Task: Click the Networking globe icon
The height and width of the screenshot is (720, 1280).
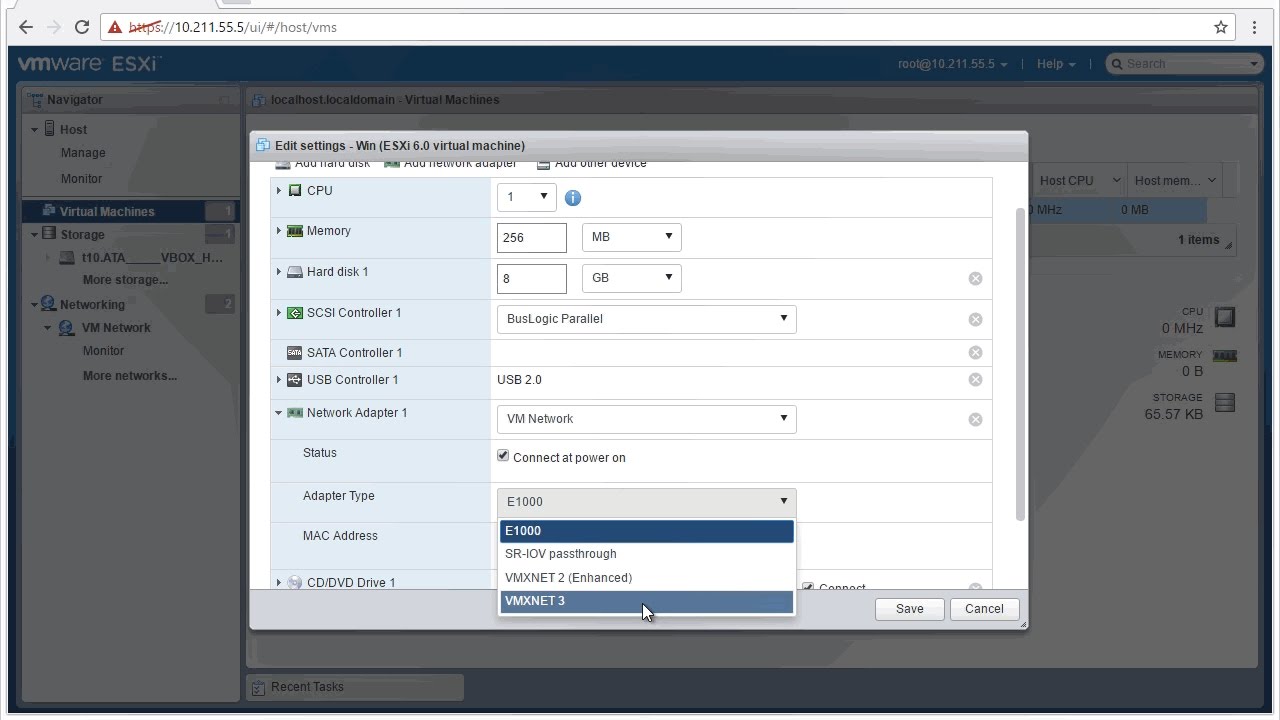Action: click(x=48, y=304)
